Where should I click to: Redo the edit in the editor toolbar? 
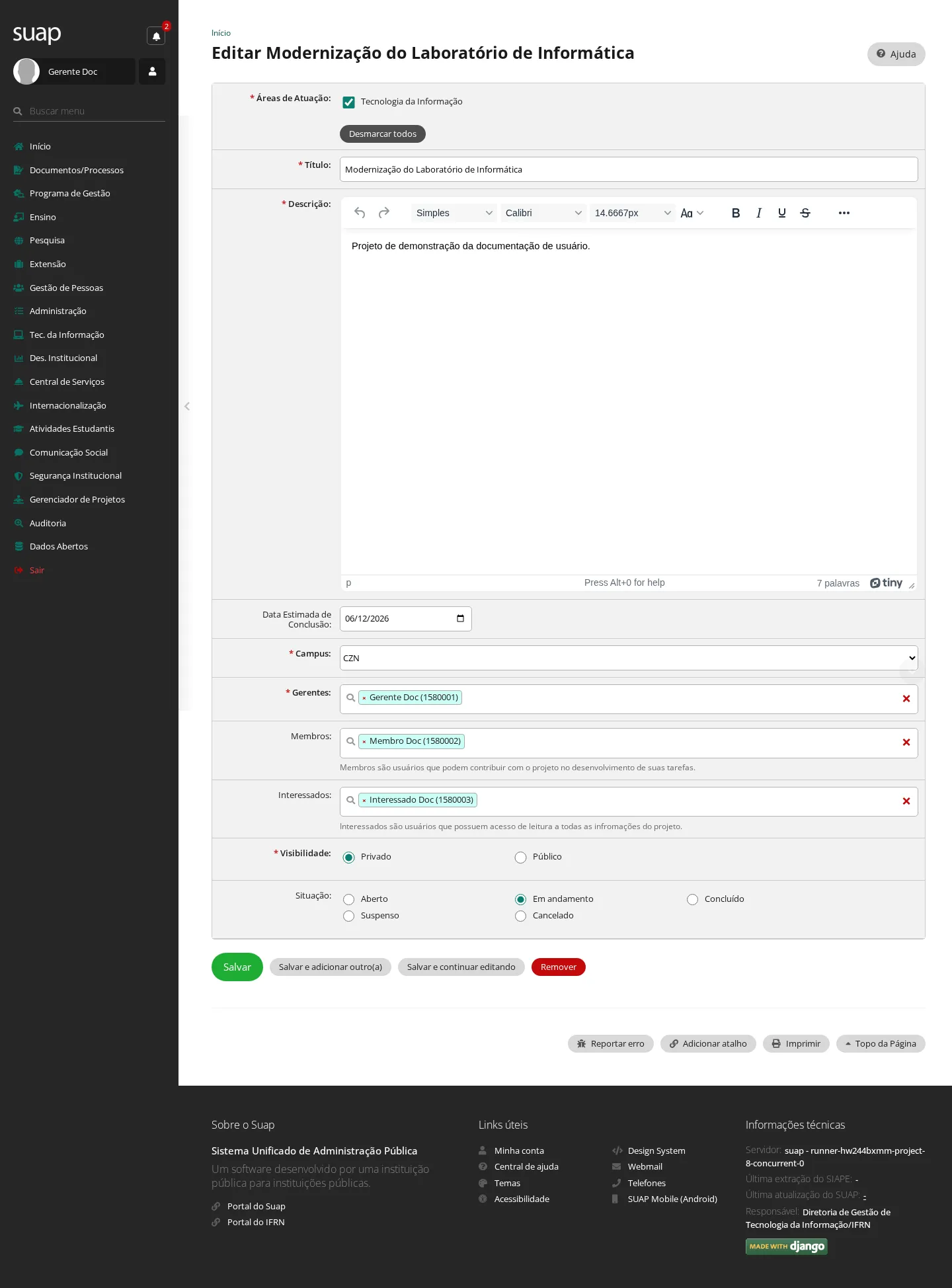384,213
